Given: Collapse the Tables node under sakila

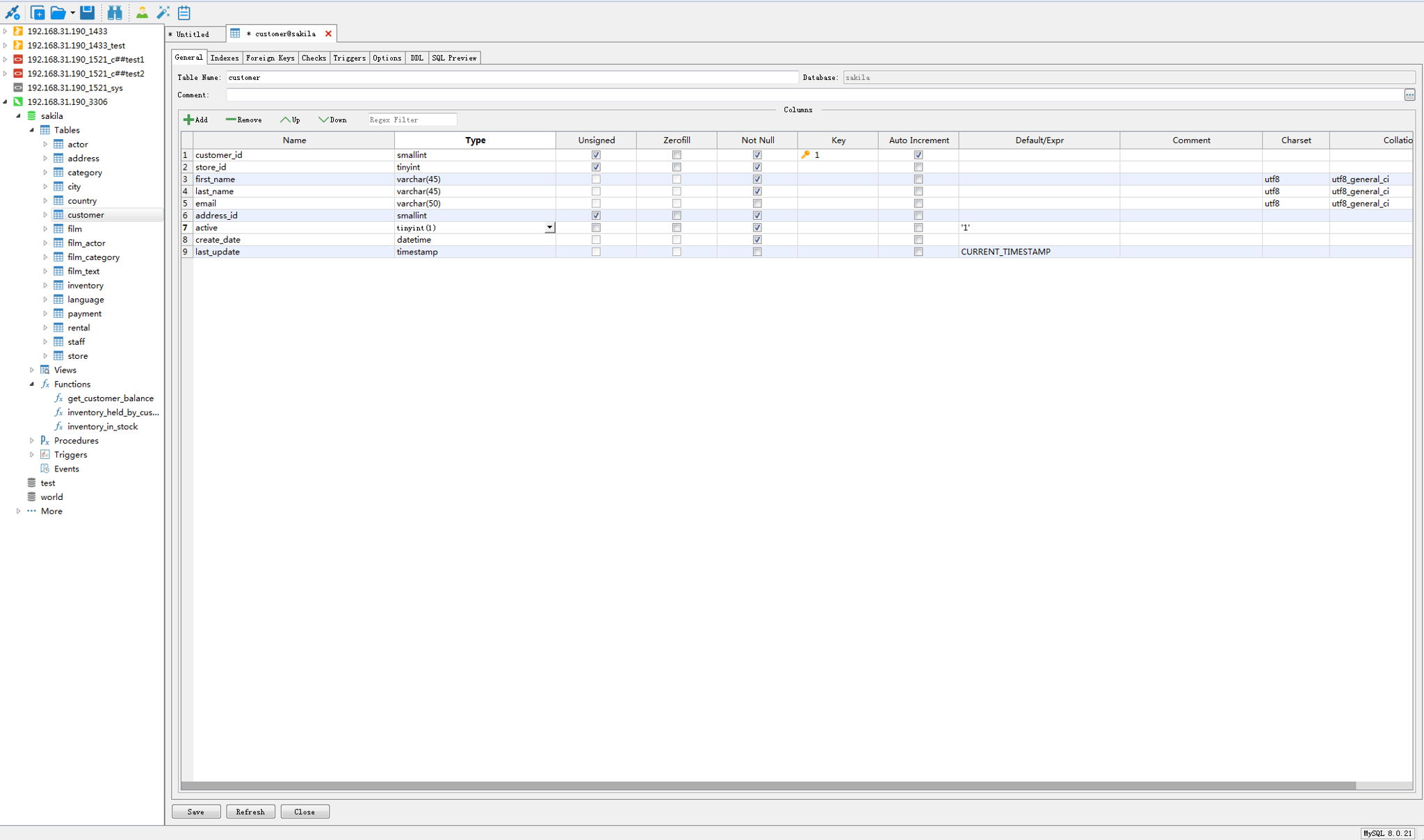Looking at the screenshot, I should [x=31, y=130].
